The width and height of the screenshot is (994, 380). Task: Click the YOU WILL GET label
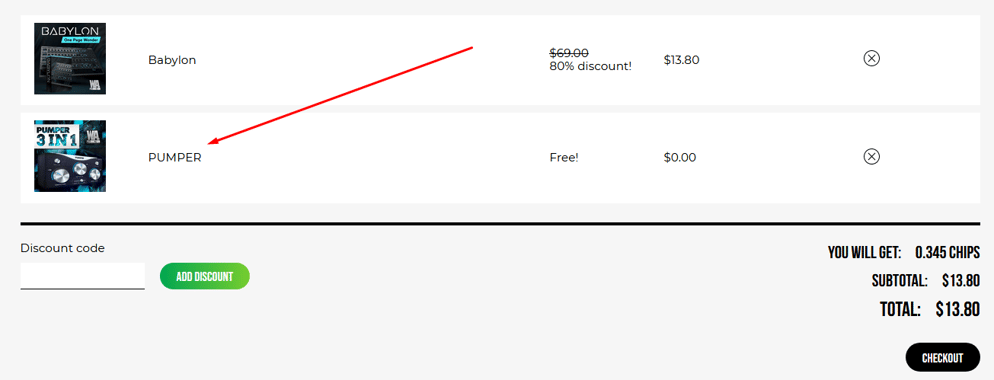[865, 252]
